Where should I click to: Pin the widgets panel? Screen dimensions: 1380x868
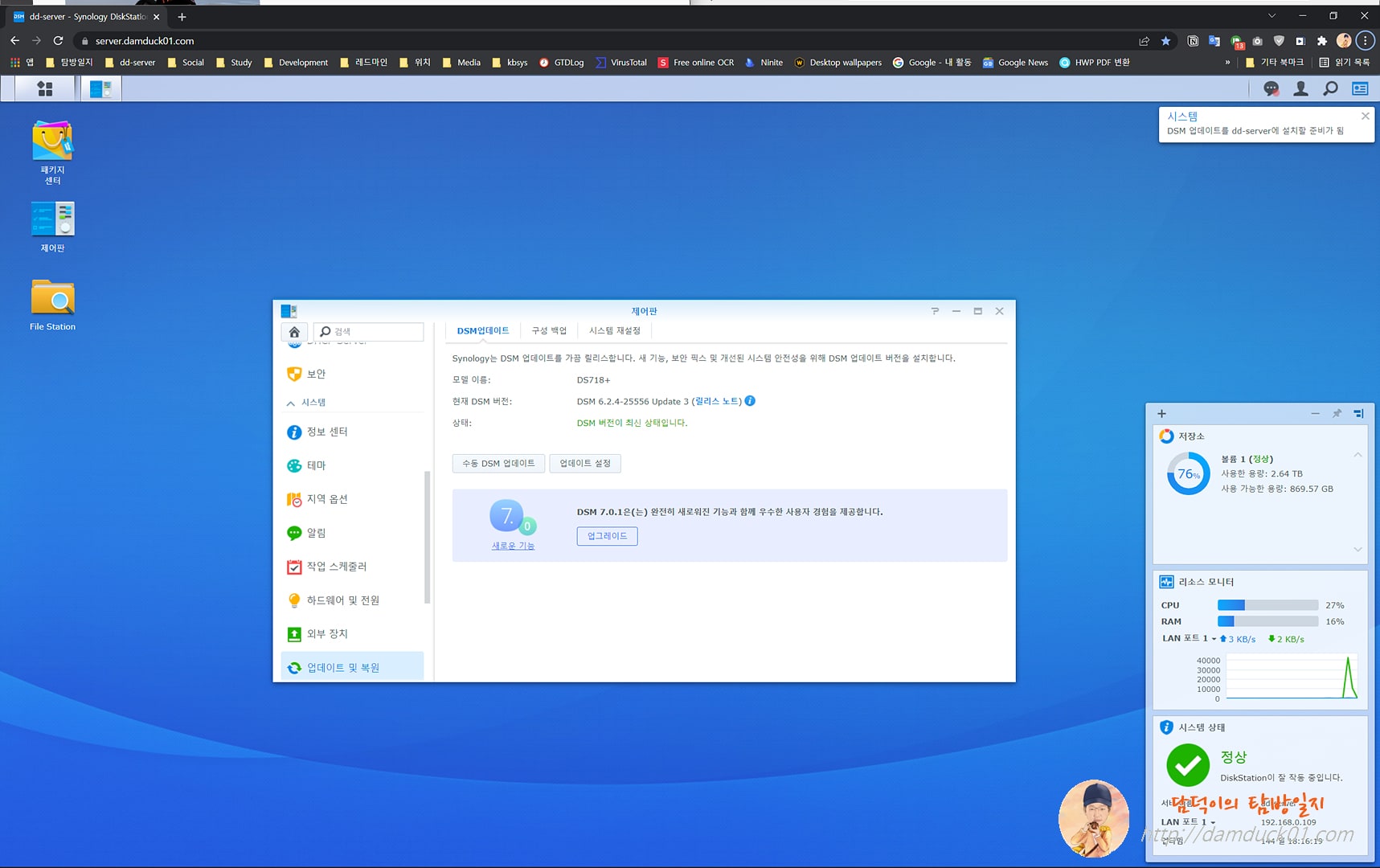[1337, 414]
